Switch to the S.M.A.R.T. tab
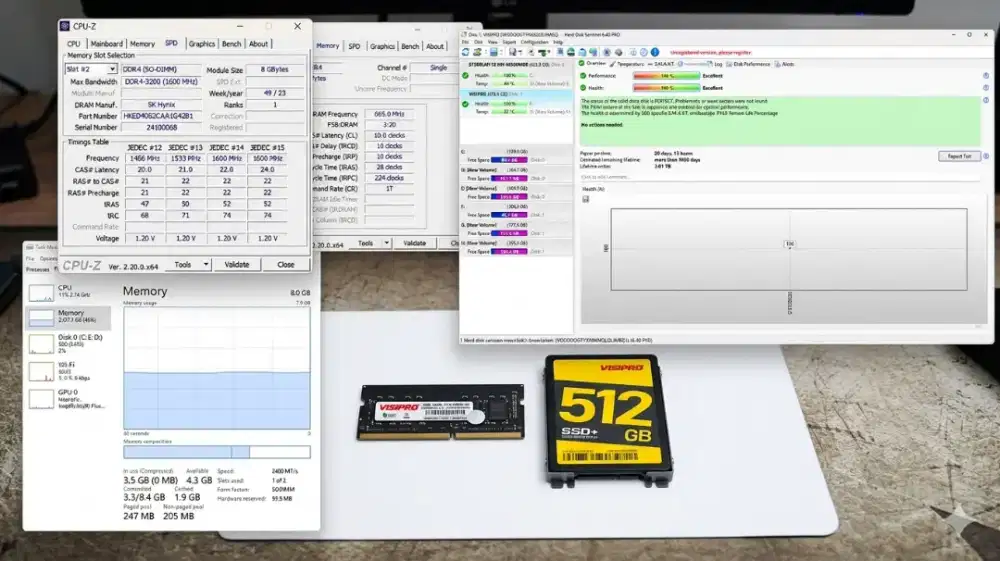This screenshot has height=561, width=1000. (661, 64)
